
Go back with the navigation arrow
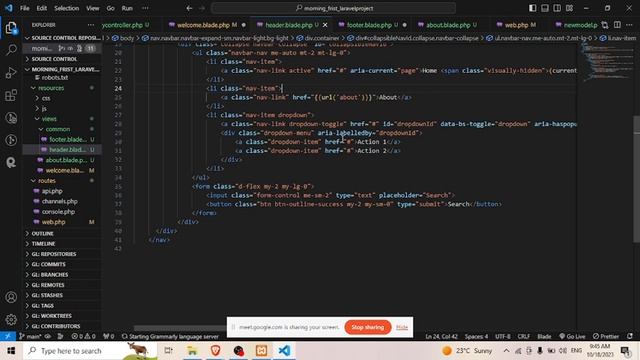[189, 8]
